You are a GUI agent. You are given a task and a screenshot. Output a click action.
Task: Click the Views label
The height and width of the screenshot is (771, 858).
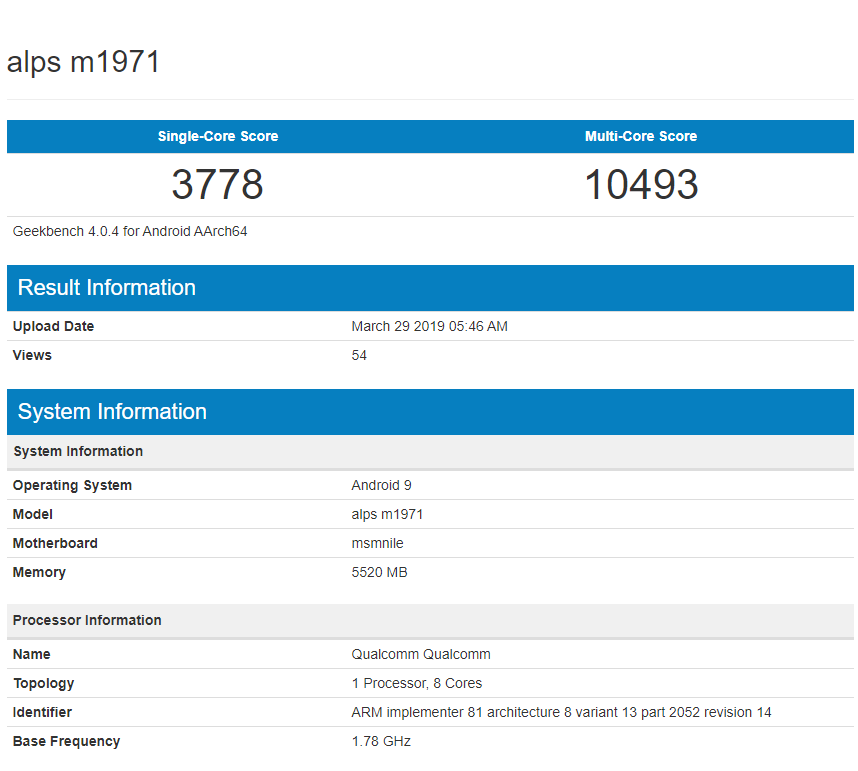coord(32,355)
